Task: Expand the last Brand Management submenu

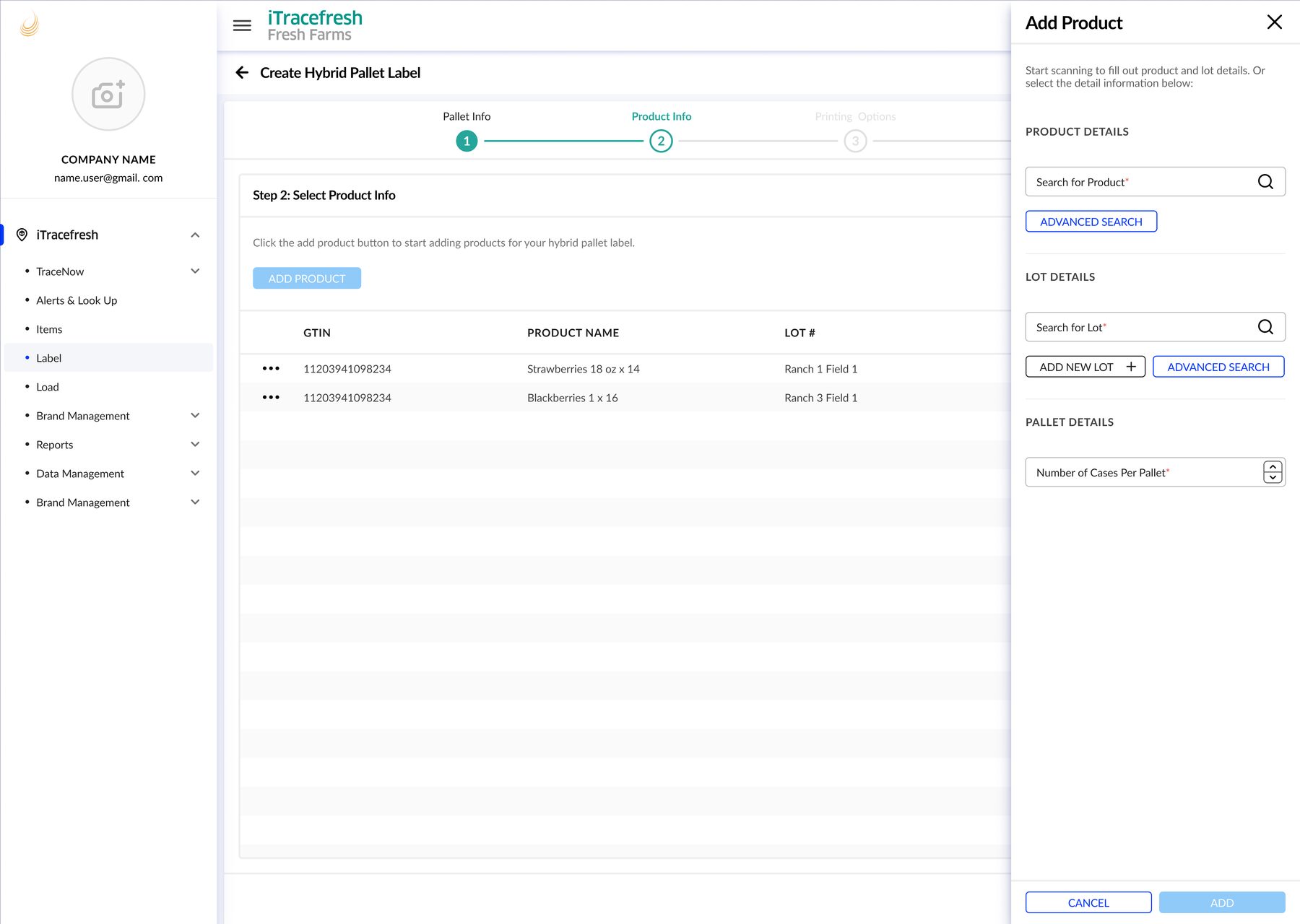Action: tap(195, 502)
